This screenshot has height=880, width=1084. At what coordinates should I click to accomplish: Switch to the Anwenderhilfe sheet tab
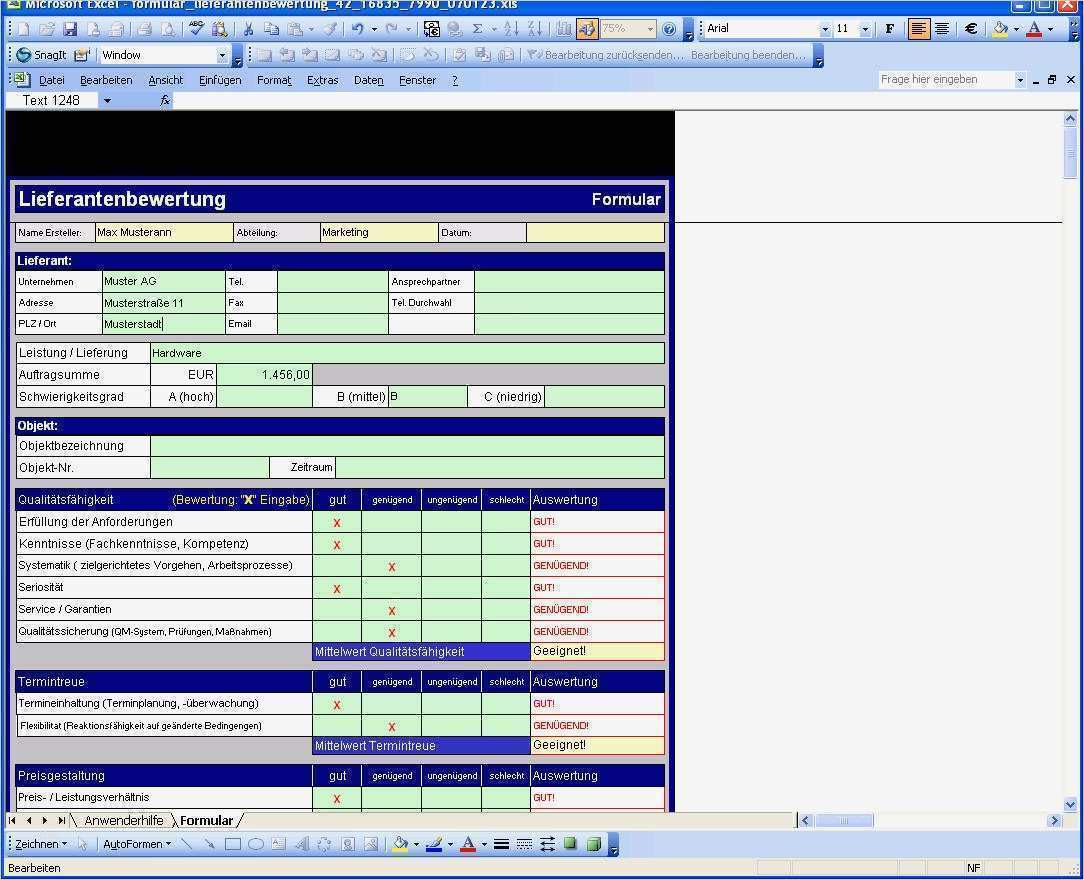tap(124, 820)
